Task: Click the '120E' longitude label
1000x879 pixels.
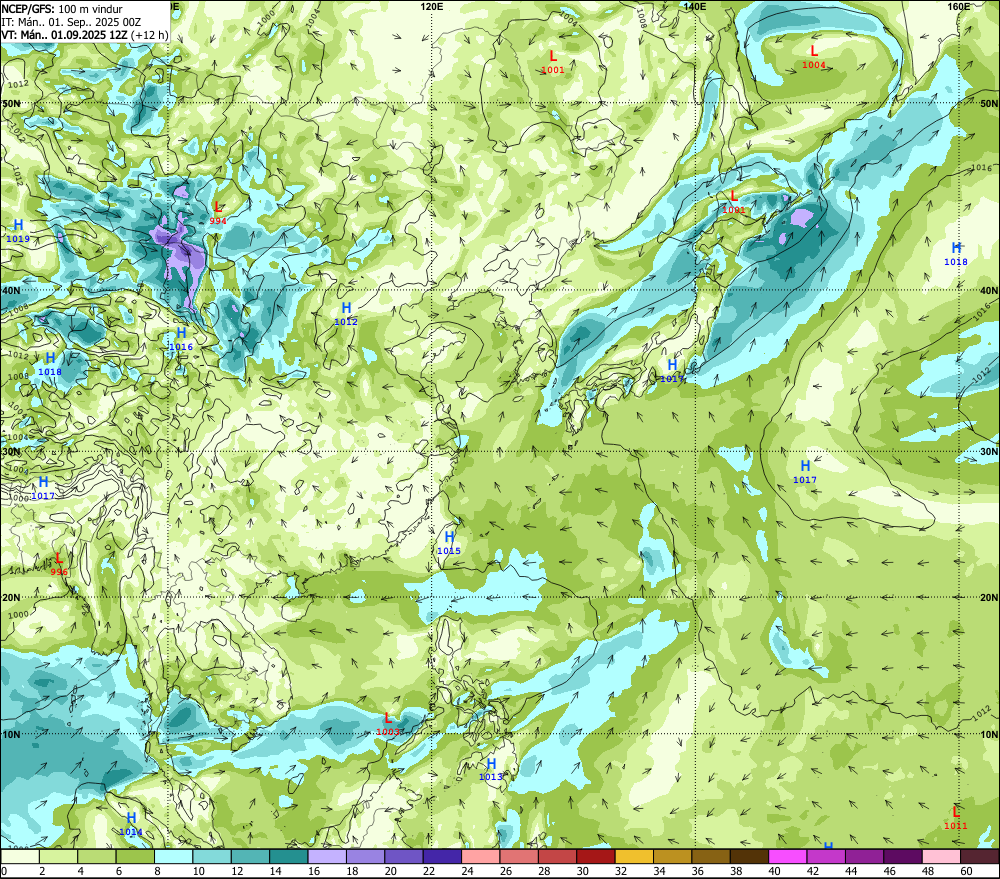Action: [432, 6]
